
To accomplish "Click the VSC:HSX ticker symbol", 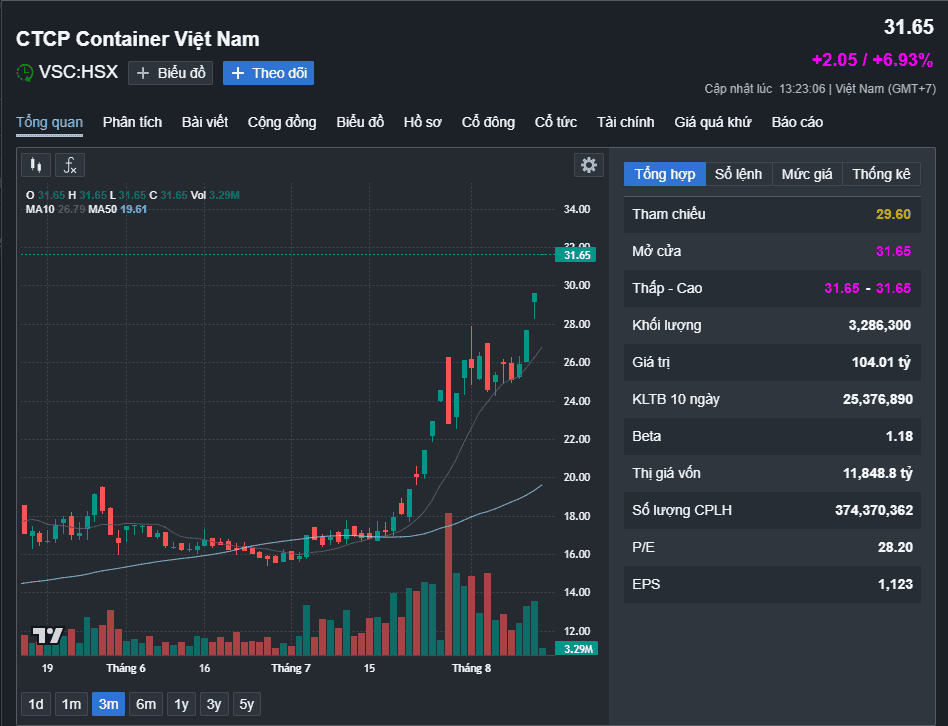I will pos(79,72).
